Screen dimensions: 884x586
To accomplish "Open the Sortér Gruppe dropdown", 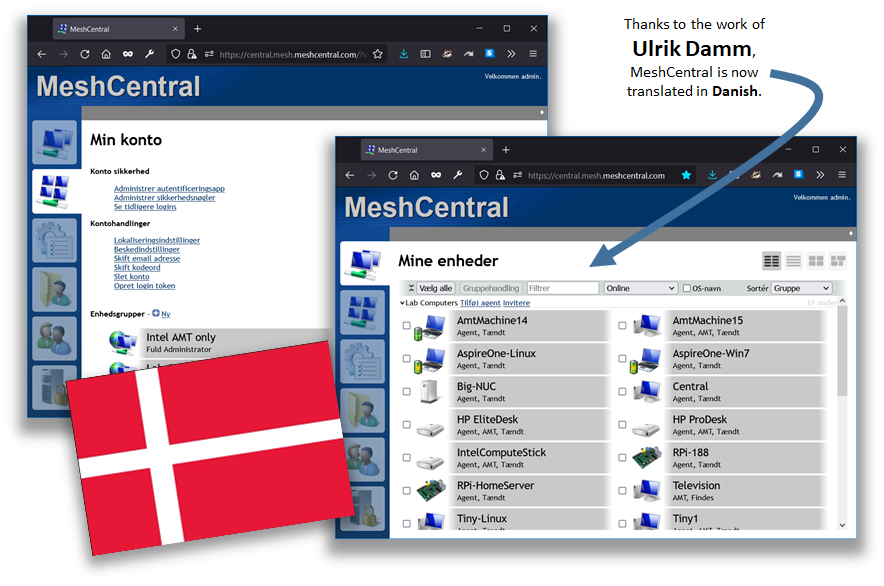I will pos(801,288).
